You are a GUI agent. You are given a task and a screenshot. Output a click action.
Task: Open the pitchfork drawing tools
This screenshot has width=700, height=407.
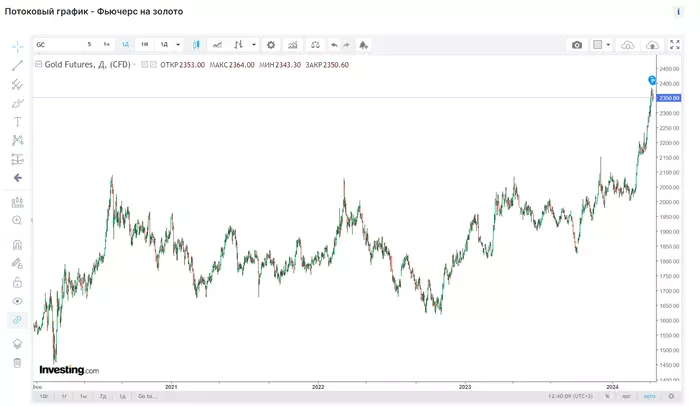tap(17, 84)
